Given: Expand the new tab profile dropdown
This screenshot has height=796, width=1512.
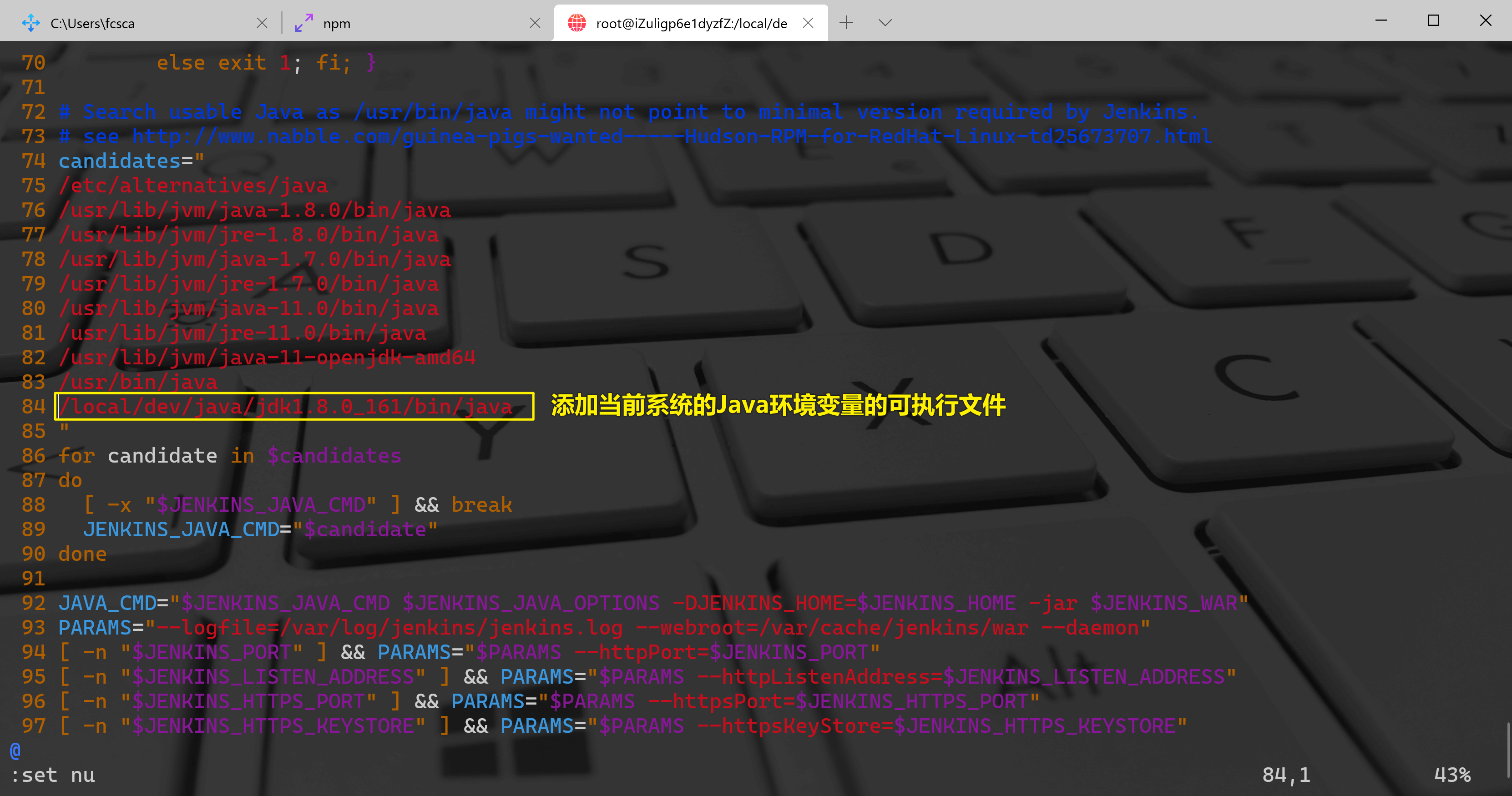Looking at the screenshot, I should [x=885, y=23].
